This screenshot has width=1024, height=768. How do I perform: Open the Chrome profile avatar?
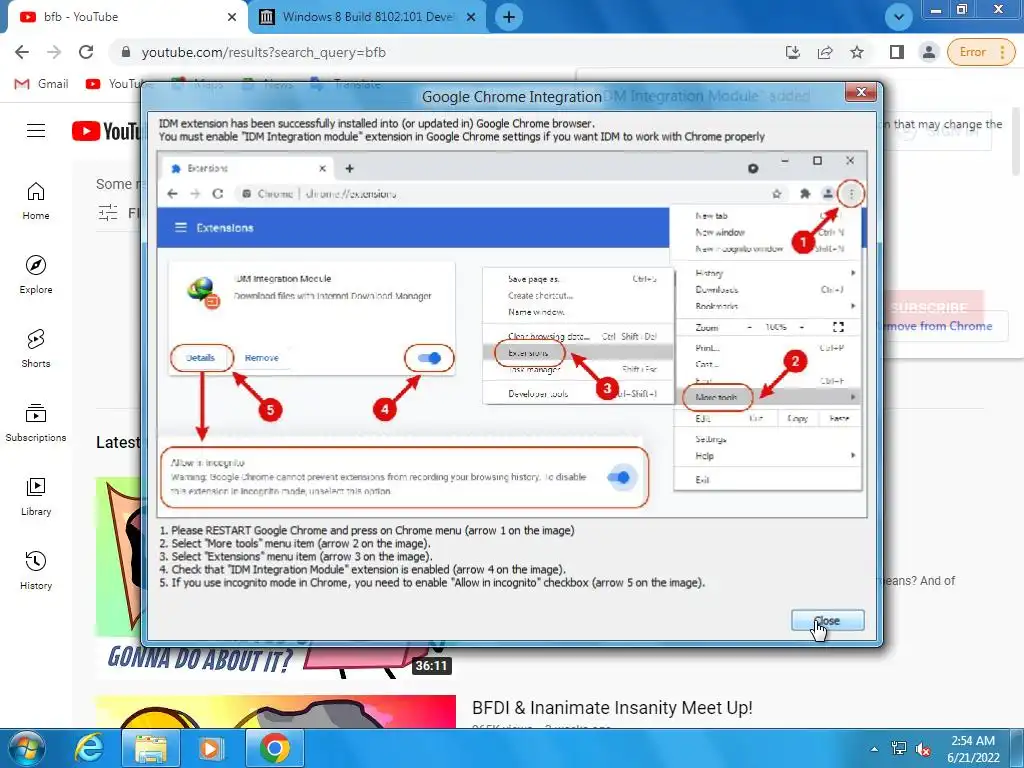pos(928,52)
